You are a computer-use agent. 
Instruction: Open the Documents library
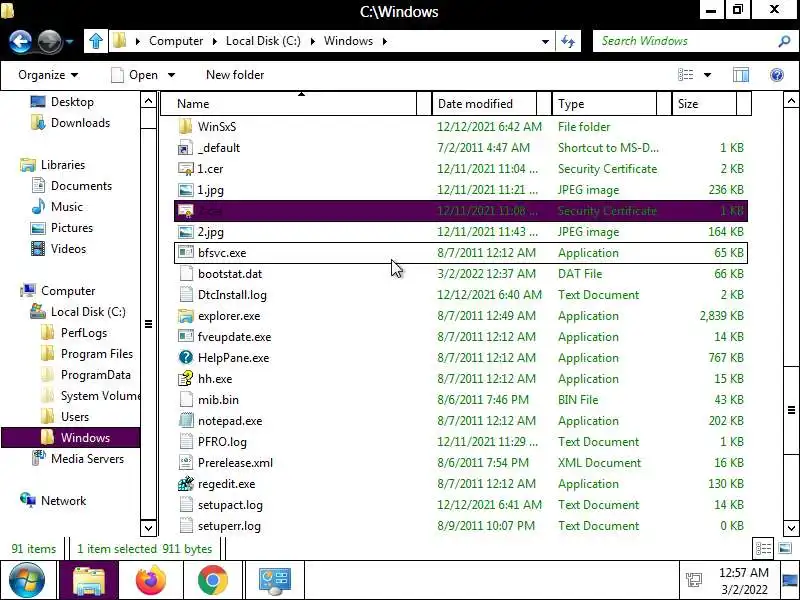(71, 185)
